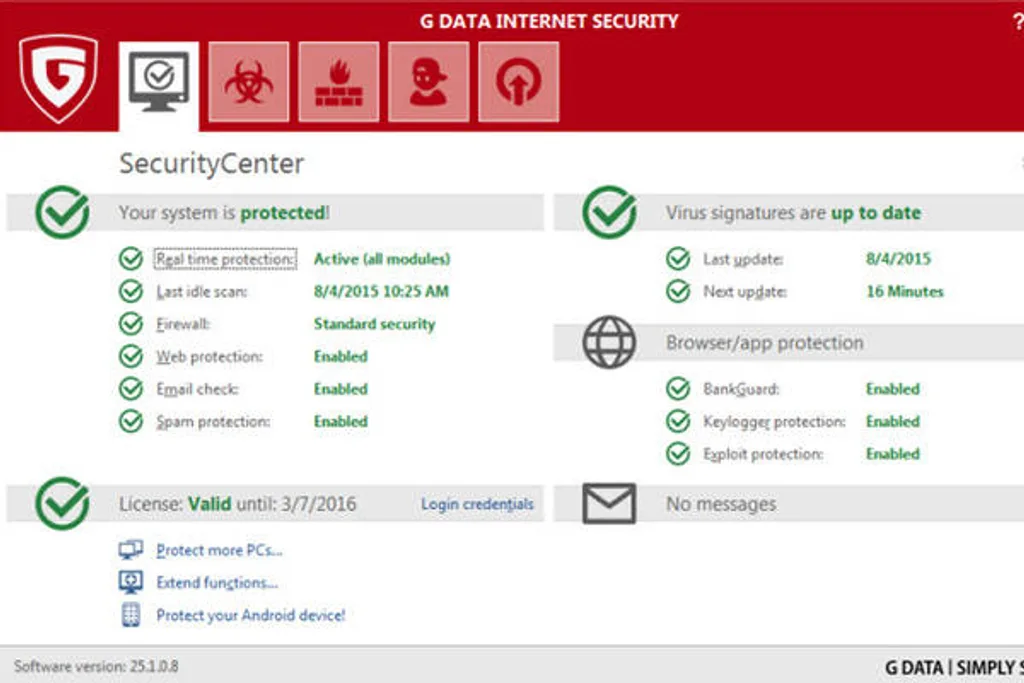Click the browser/app protection globe icon

pyautogui.click(x=609, y=342)
